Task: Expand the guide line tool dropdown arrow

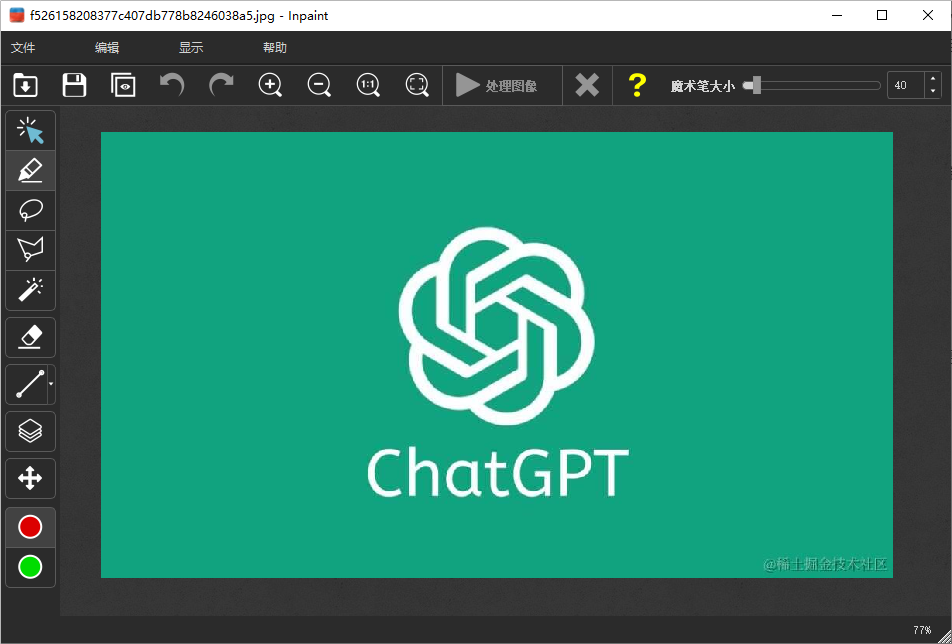Action: pyautogui.click(x=51, y=384)
